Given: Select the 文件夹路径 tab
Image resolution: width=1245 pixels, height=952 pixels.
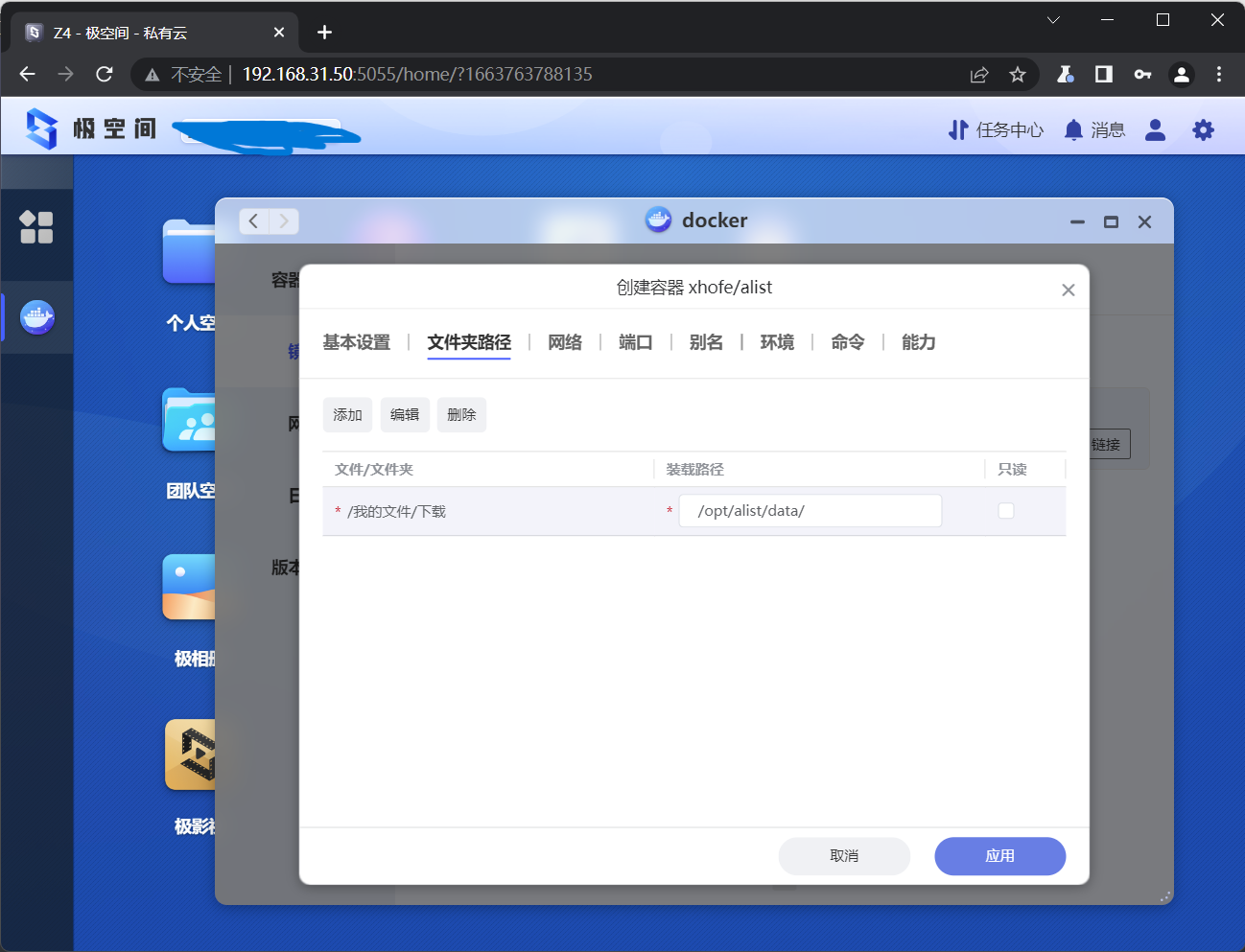Looking at the screenshot, I should click(469, 342).
